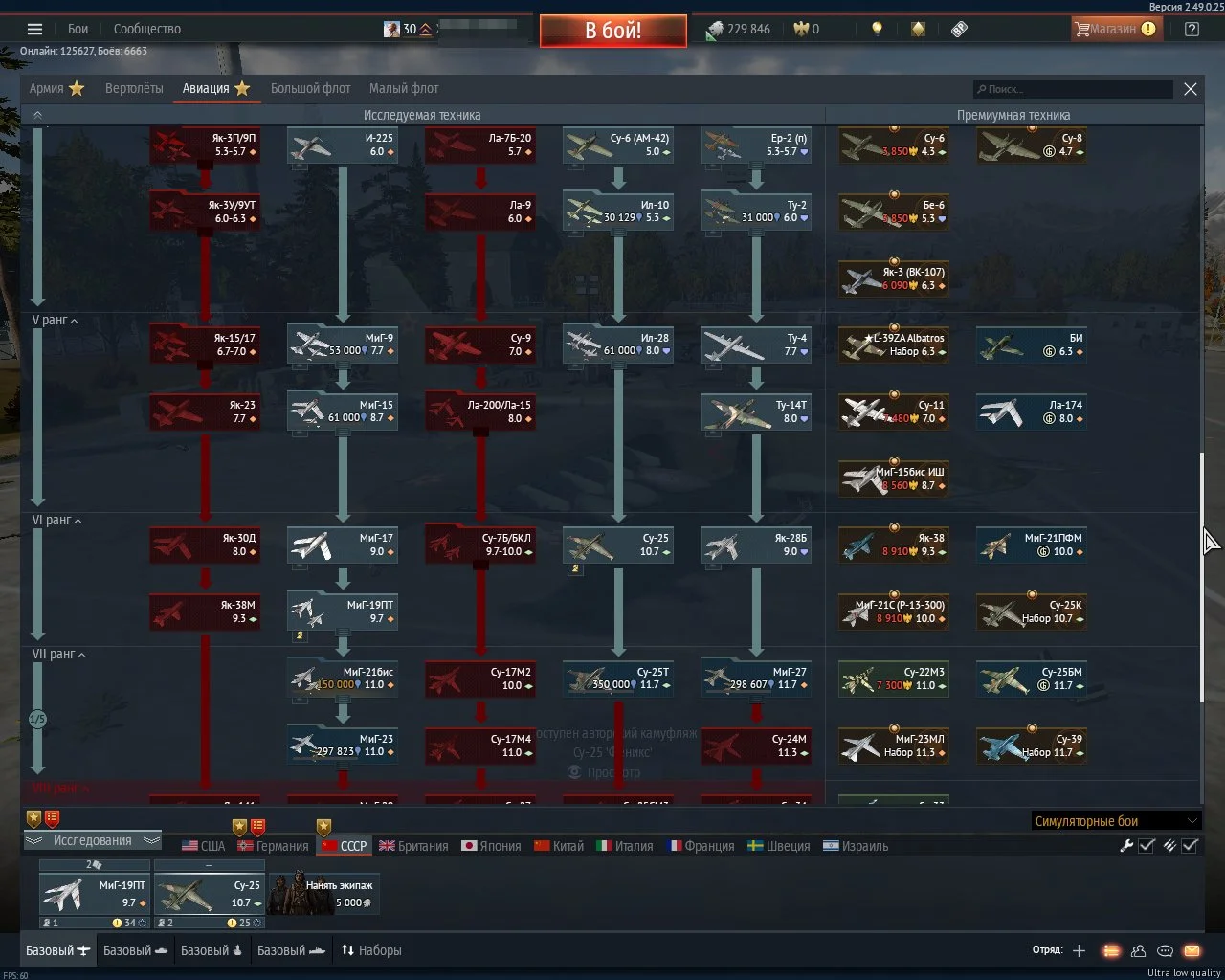Viewport: 1225px width, 980px height.
Task: Toggle the rightmost checkbox beside ammo option
Action: pos(1190,846)
